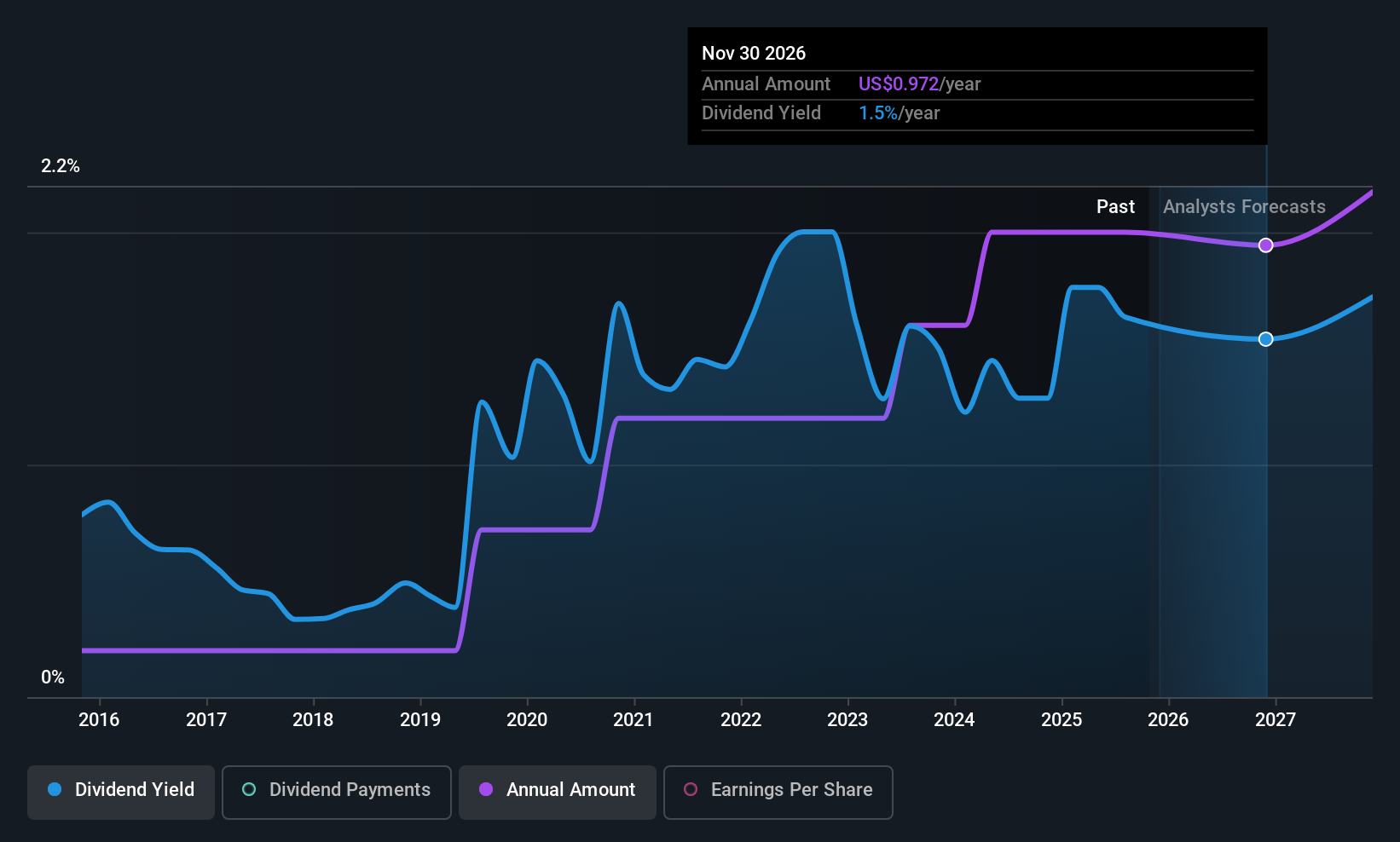Click the 2023 x-axis label
1400x842 pixels.
click(x=848, y=720)
